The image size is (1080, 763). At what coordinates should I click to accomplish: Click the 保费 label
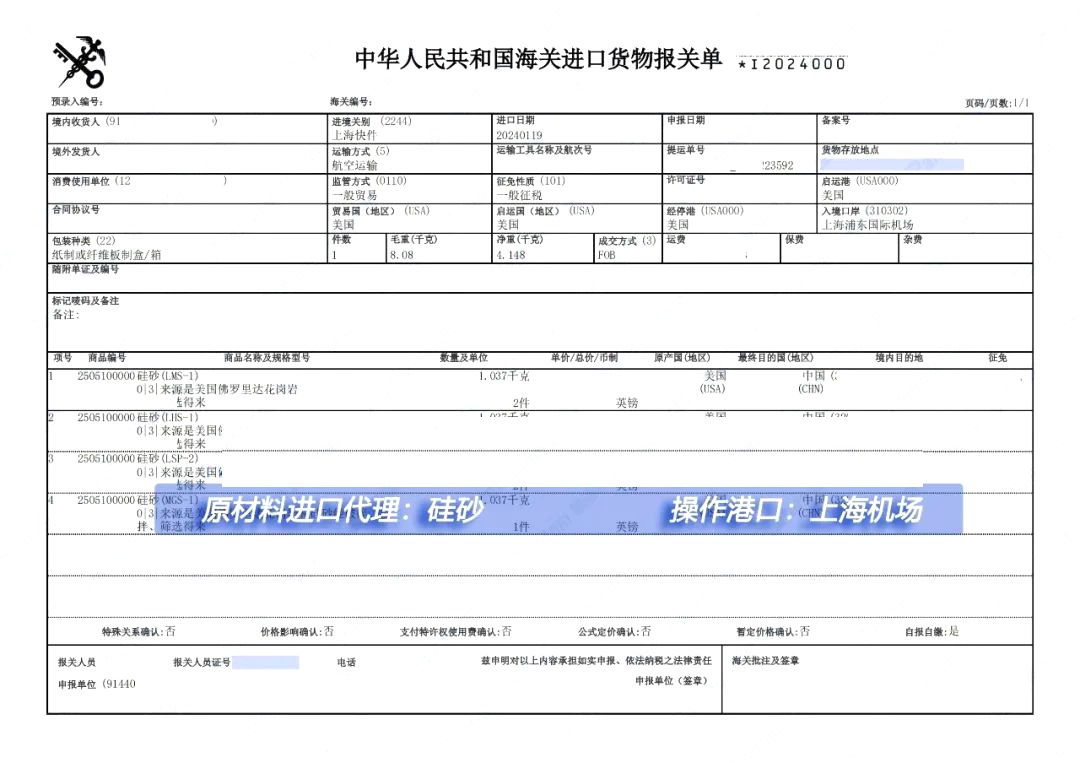pos(794,240)
